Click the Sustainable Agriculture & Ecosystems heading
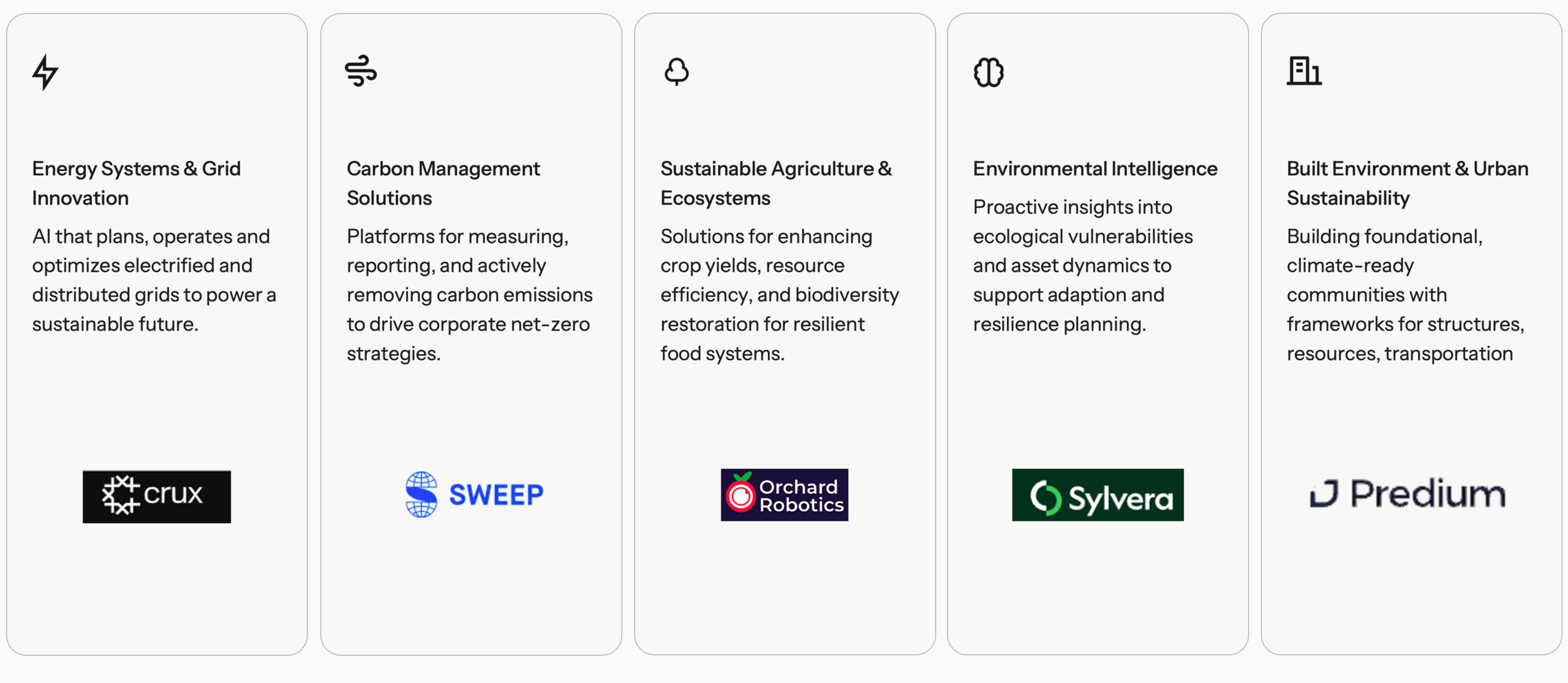1568x683 pixels. [x=775, y=183]
